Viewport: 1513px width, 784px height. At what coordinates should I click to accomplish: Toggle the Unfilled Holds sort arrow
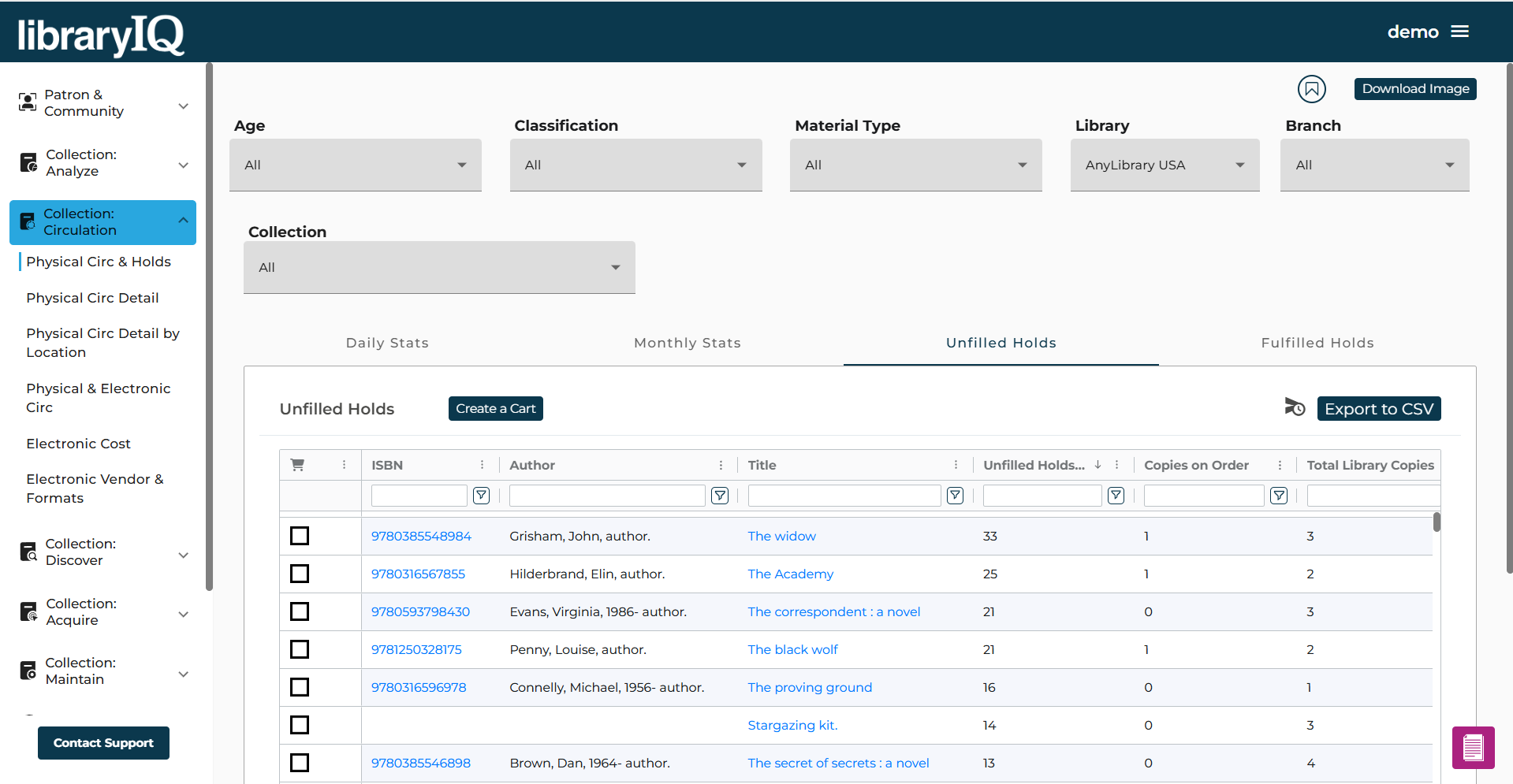pos(1097,465)
